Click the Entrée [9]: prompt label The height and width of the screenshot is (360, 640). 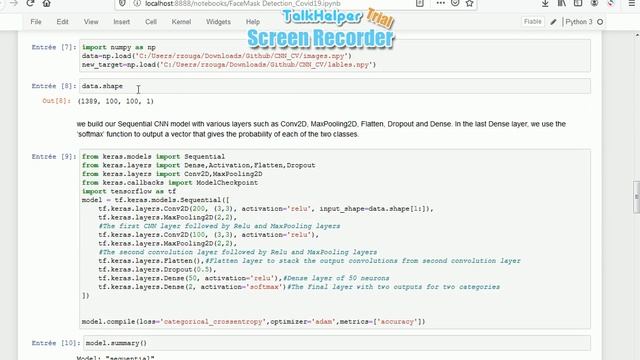[54, 157]
